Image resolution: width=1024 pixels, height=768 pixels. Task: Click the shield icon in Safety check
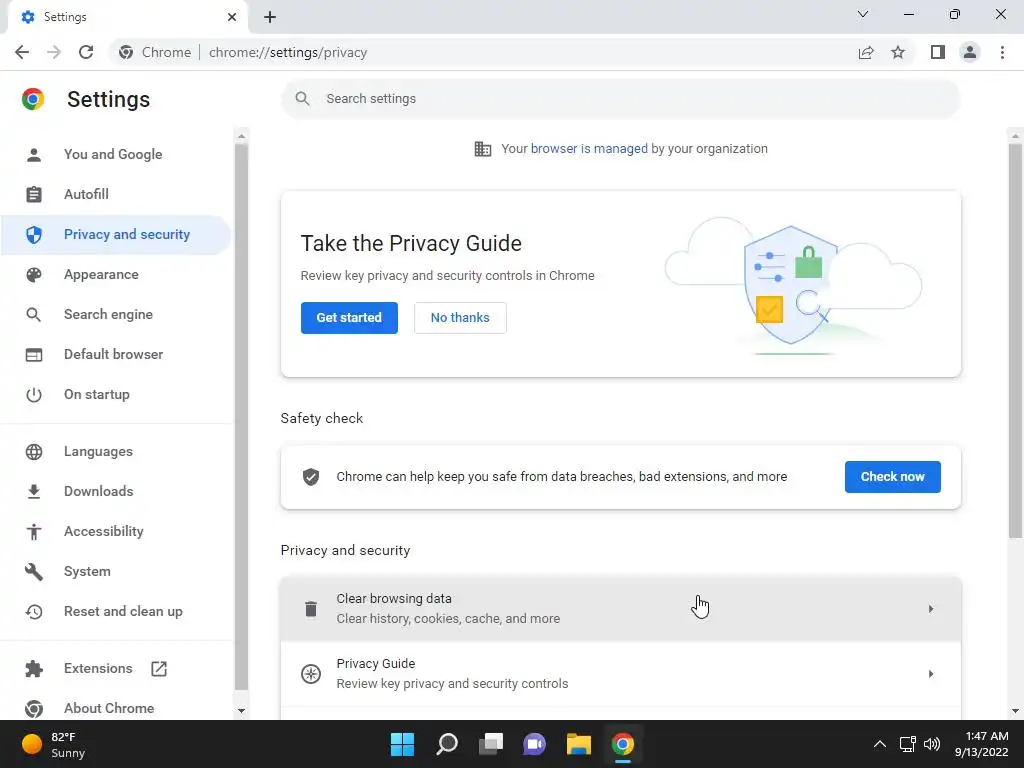pos(311,477)
